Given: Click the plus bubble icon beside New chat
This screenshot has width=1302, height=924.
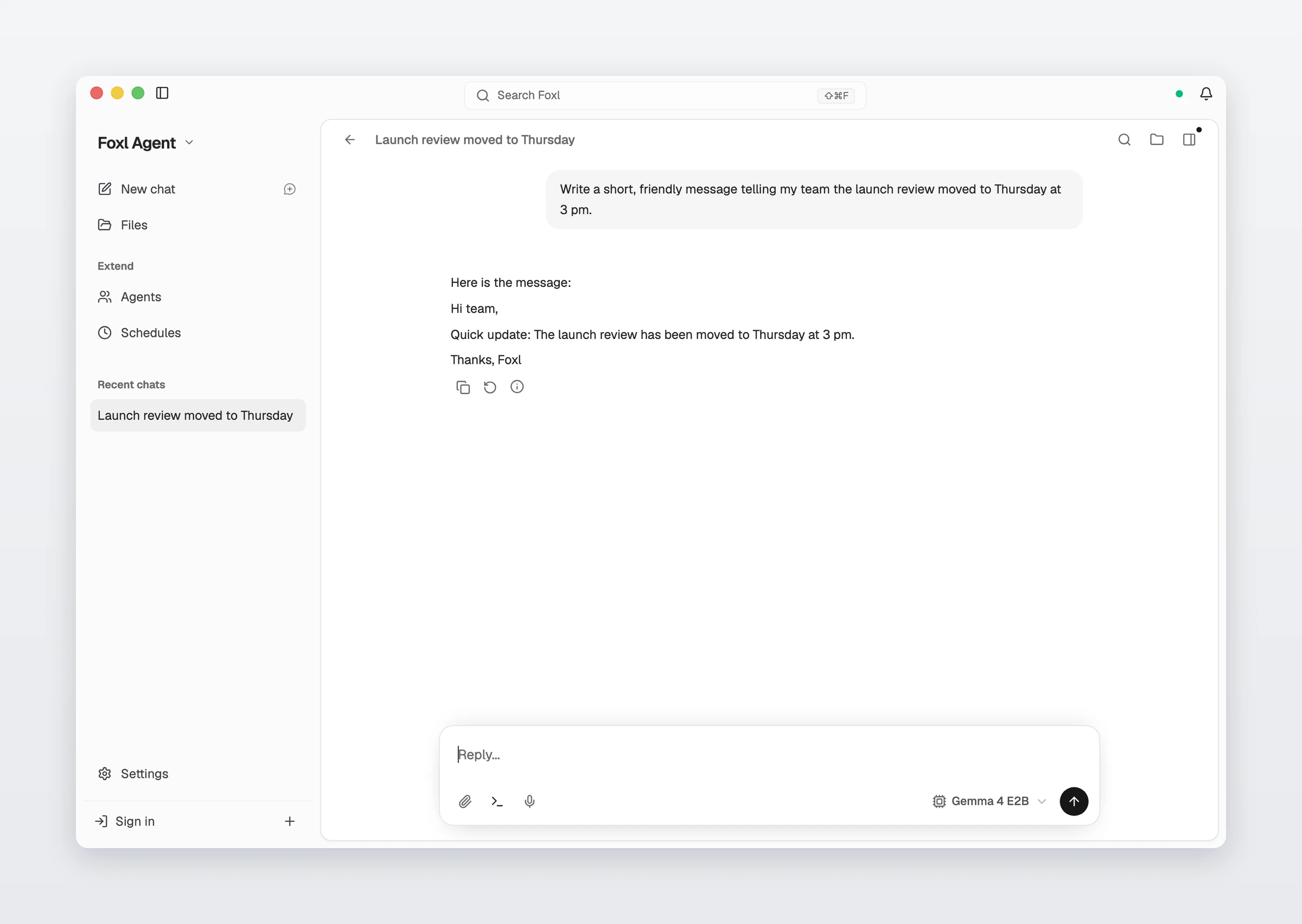Looking at the screenshot, I should [x=289, y=189].
